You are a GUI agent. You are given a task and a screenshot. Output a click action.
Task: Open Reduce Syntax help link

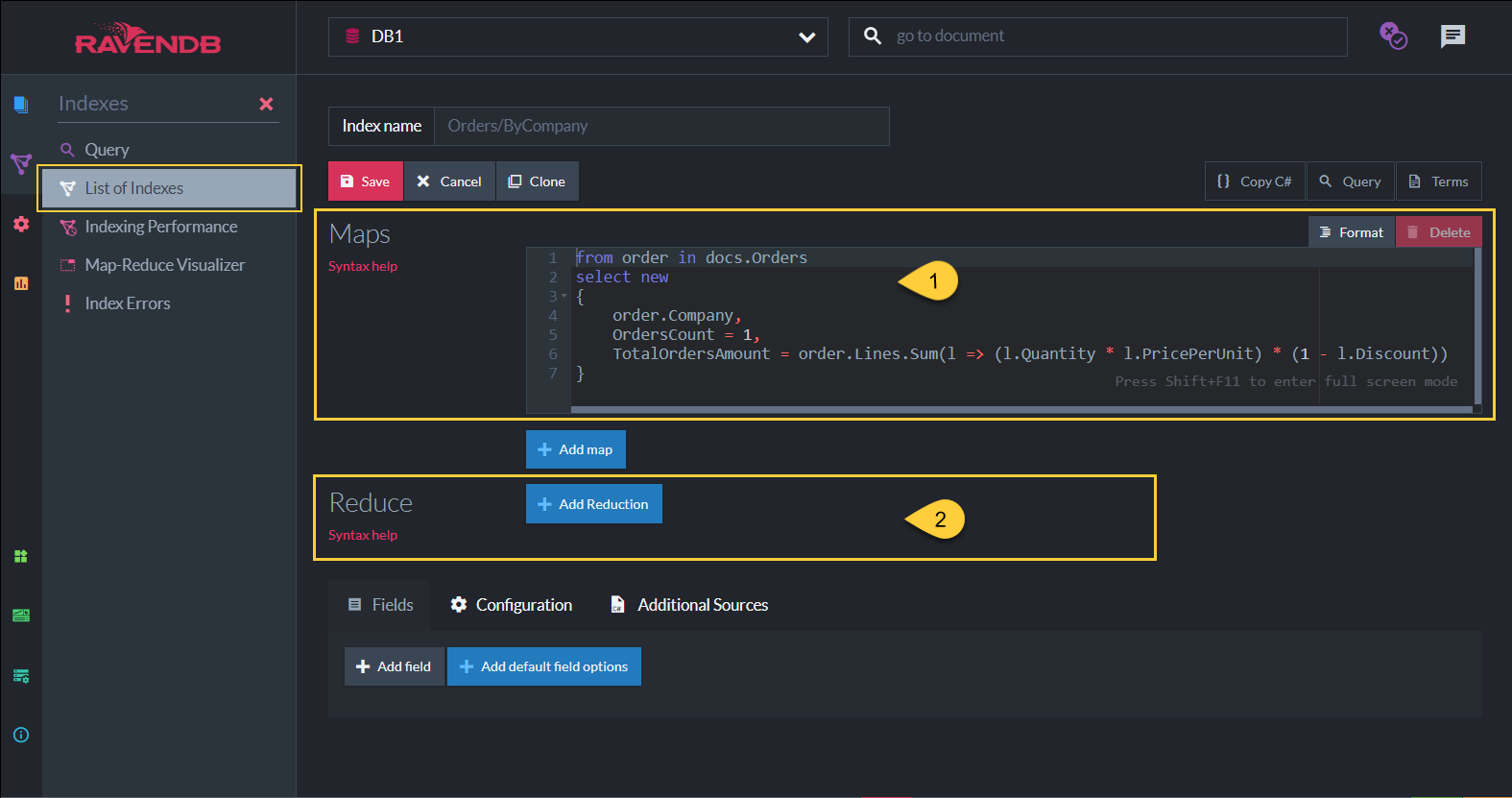[363, 536]
